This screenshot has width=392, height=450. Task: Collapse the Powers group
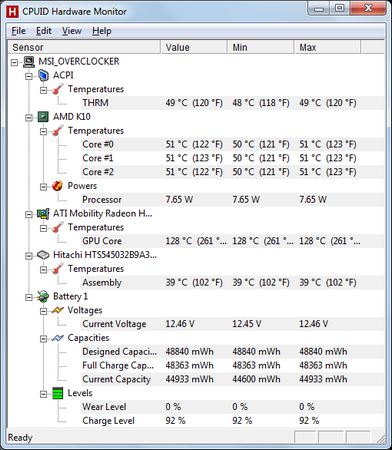pos(44,187)
